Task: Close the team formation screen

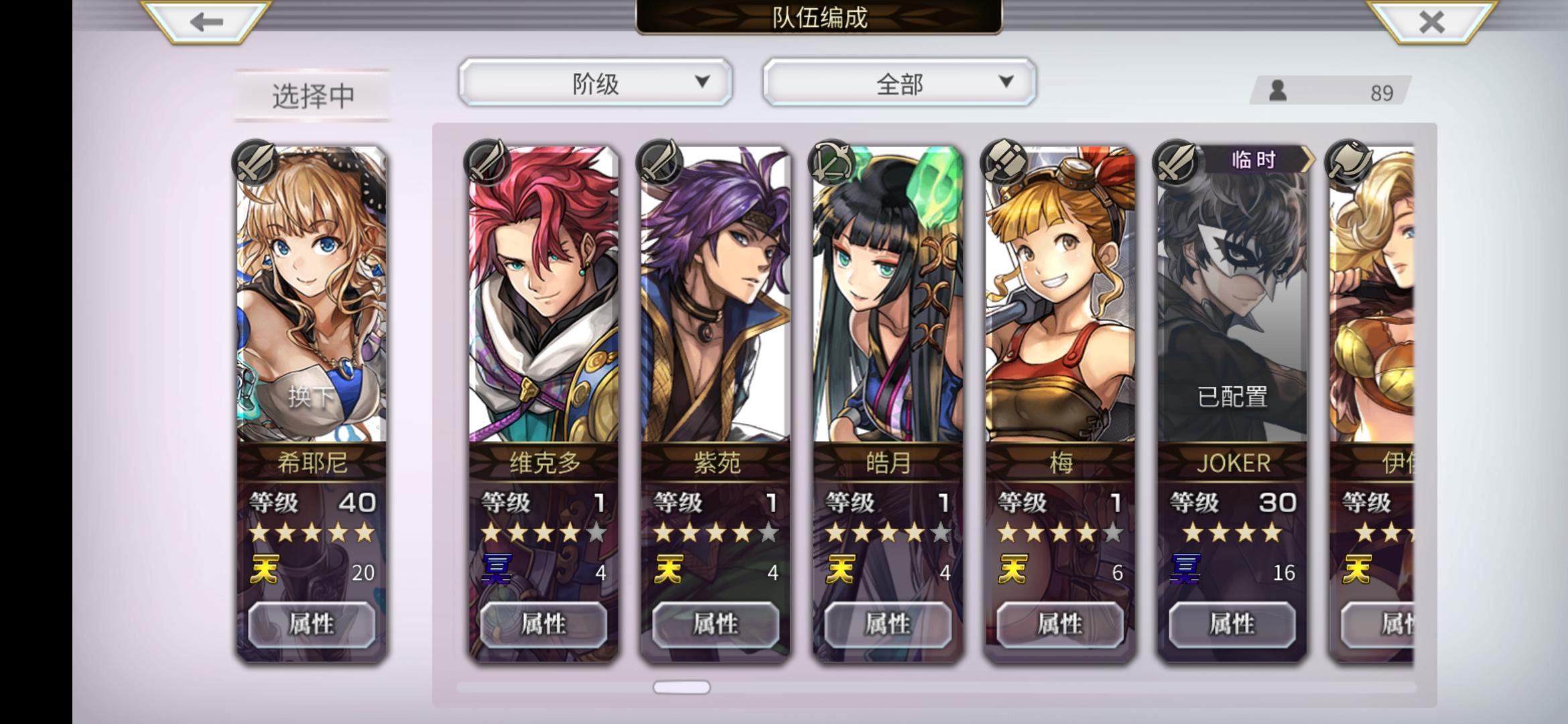Action: (1432, 21)
